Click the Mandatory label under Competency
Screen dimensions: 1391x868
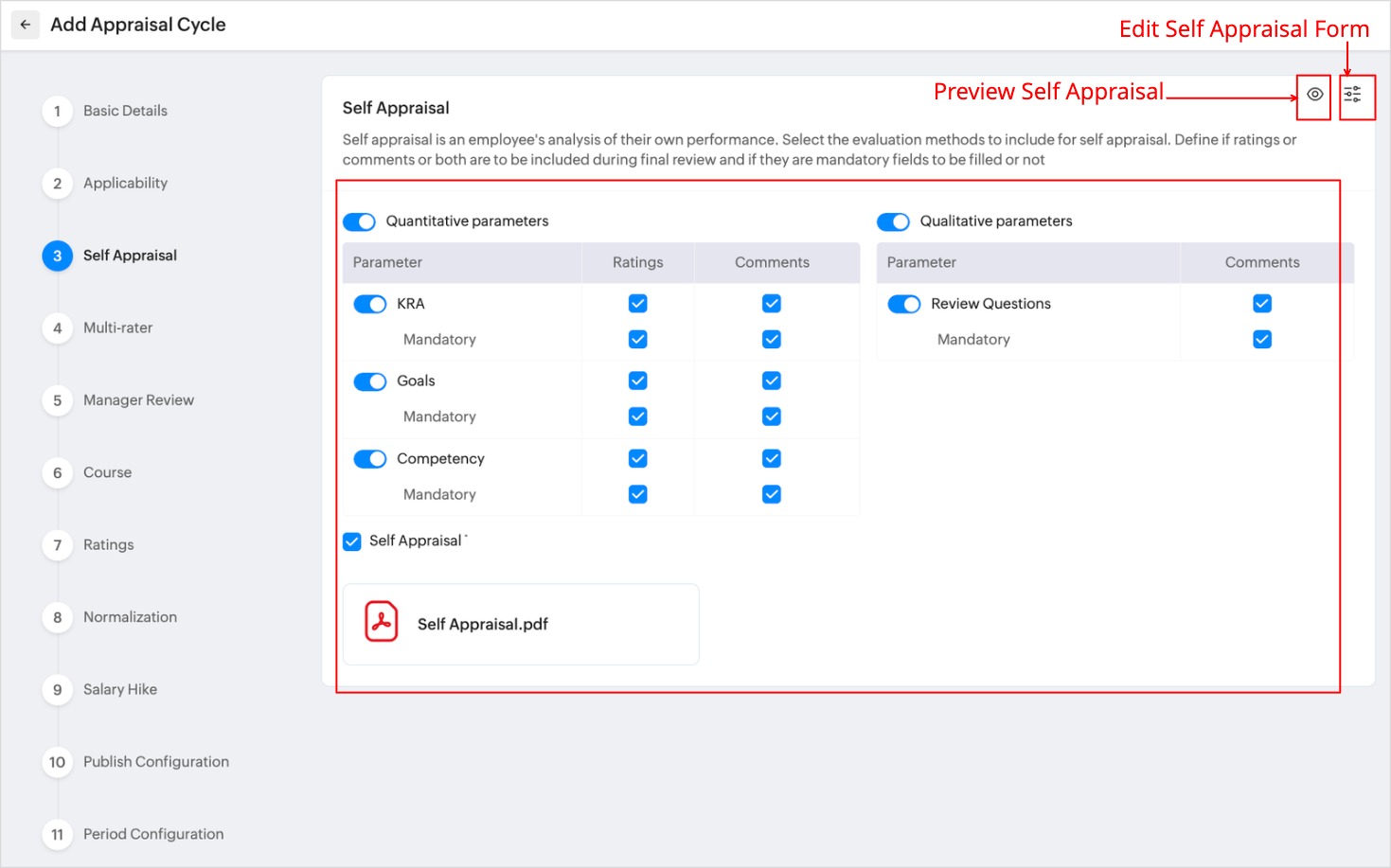pos(439,494)
